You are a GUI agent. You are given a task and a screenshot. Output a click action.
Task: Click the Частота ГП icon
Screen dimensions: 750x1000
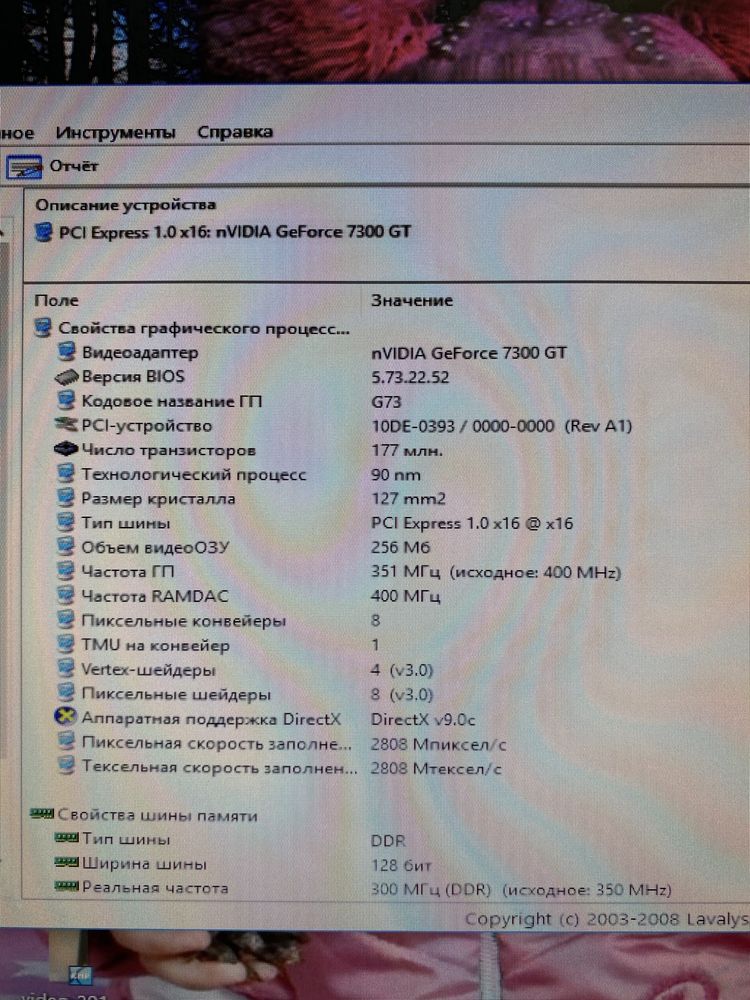click(66, 571)
